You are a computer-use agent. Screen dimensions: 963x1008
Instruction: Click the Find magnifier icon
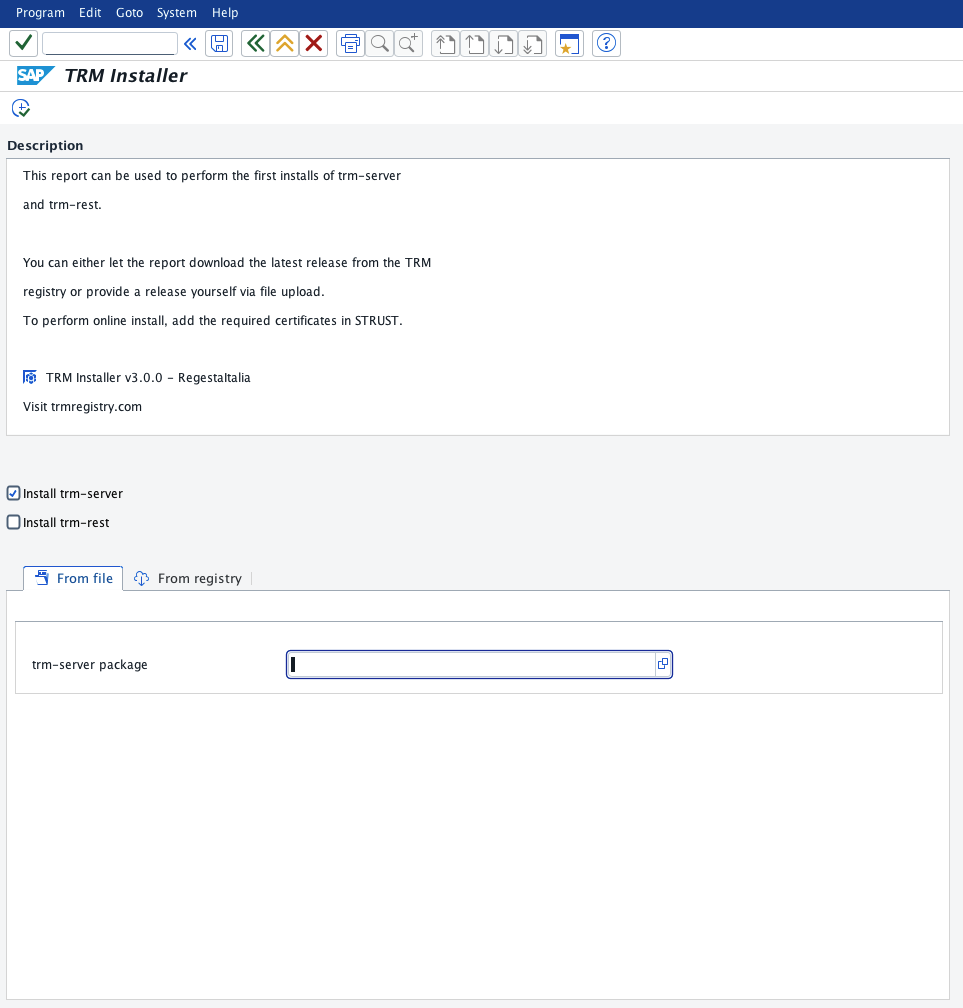coord(380,44)
